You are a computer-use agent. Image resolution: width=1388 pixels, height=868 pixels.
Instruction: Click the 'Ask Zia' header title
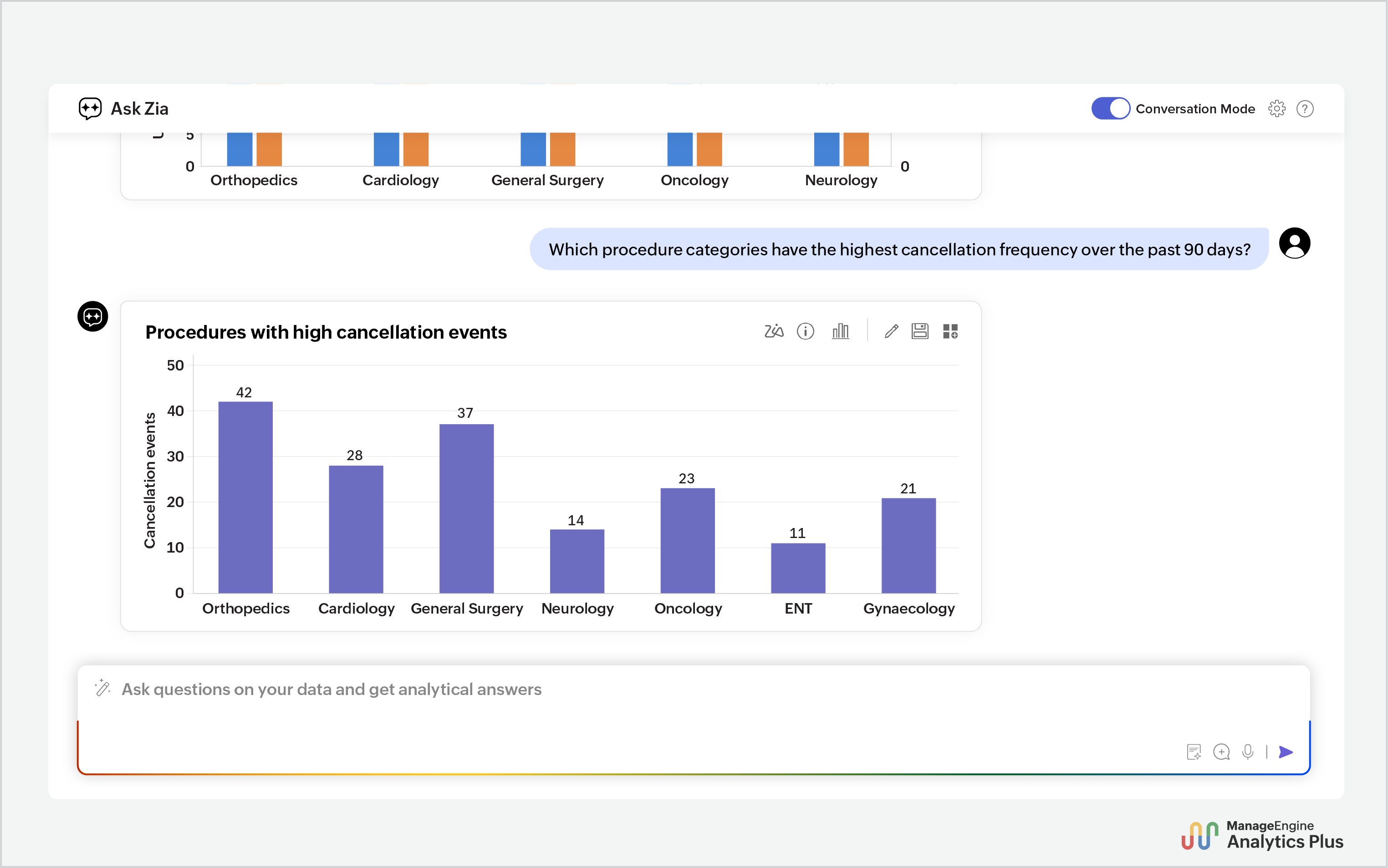point(139,108)
